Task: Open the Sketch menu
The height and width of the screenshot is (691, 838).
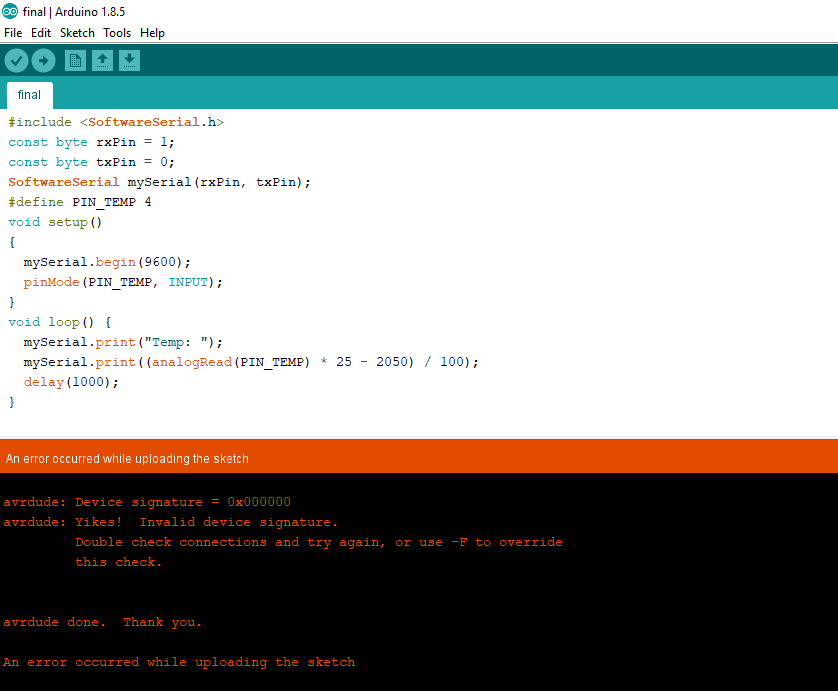Action: (77, 33)
